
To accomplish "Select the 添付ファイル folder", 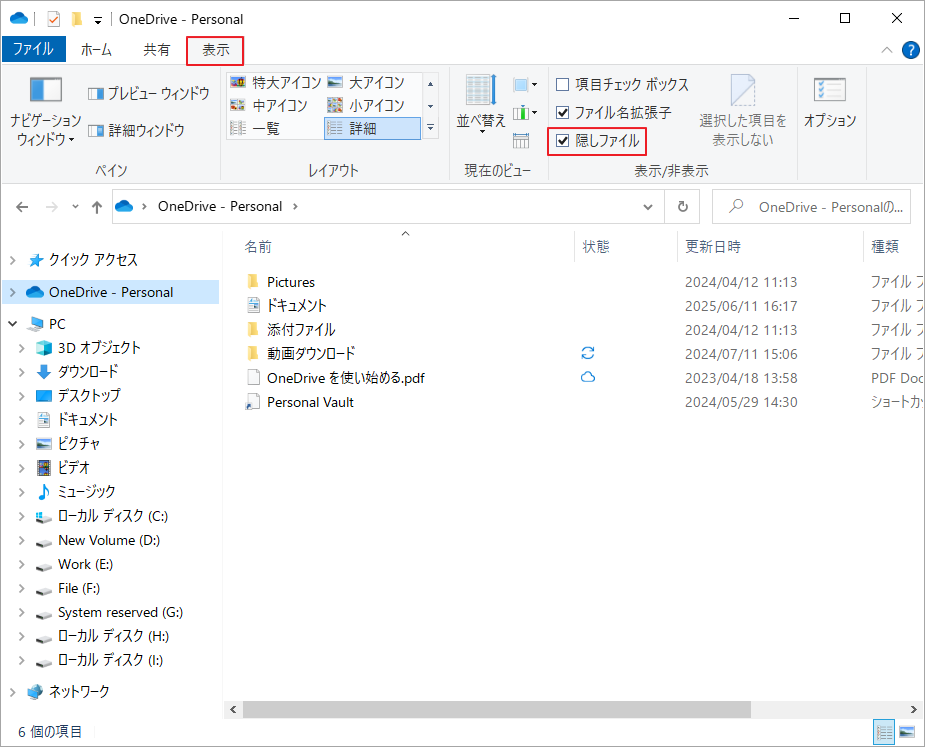I will (301, 329).
